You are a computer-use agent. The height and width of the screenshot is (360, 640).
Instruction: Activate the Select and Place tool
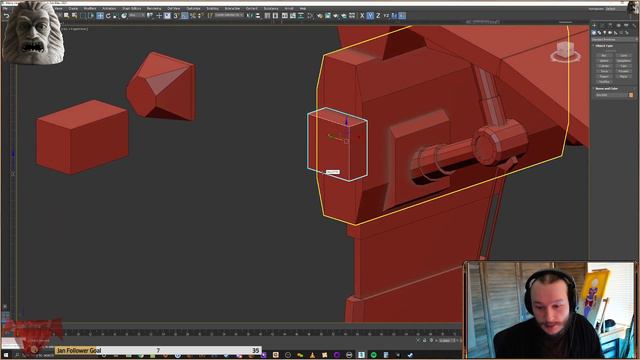click(x=124, y=16)
